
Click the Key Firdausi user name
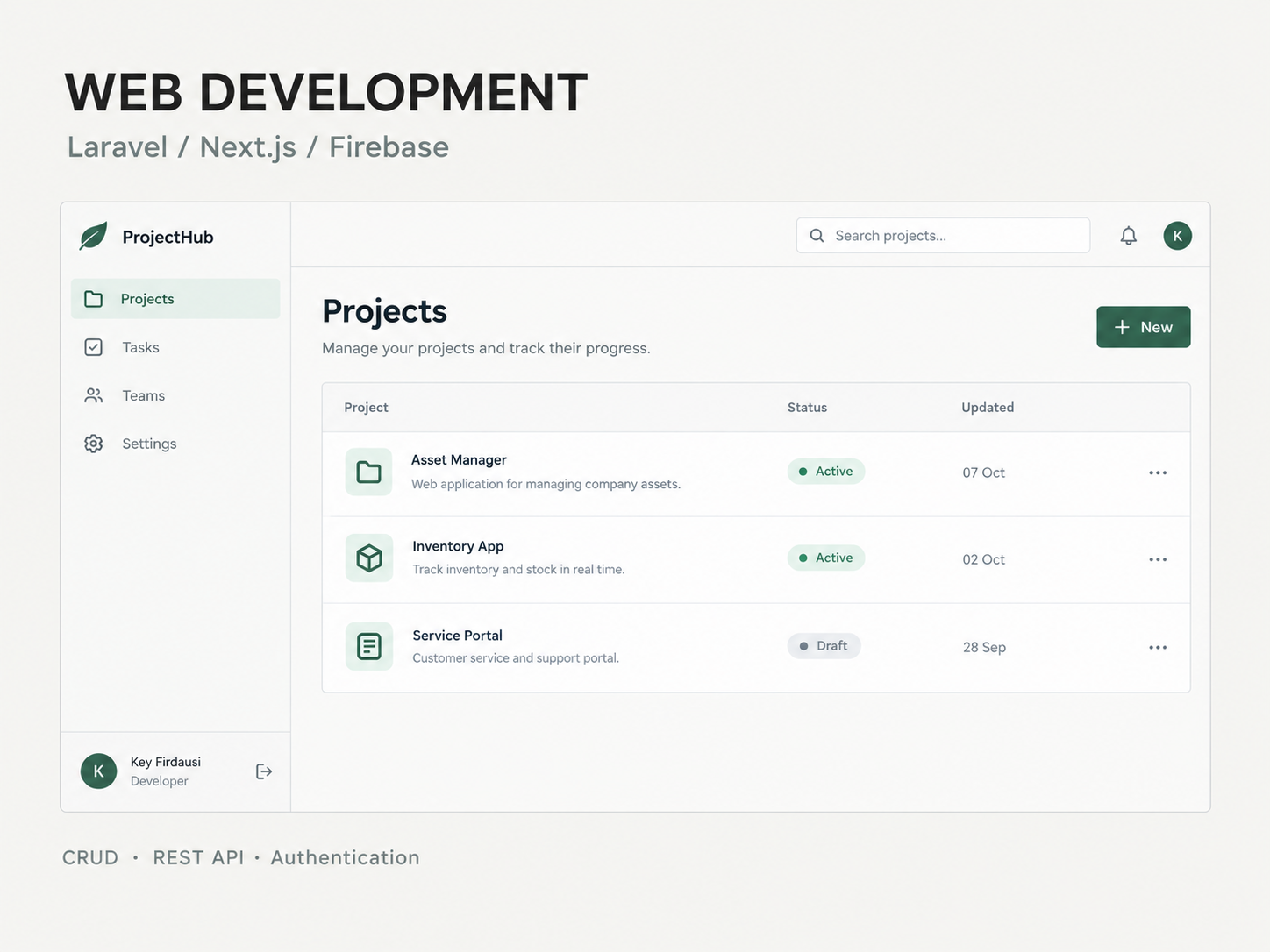pyautogui.click(x=166, y=762)
